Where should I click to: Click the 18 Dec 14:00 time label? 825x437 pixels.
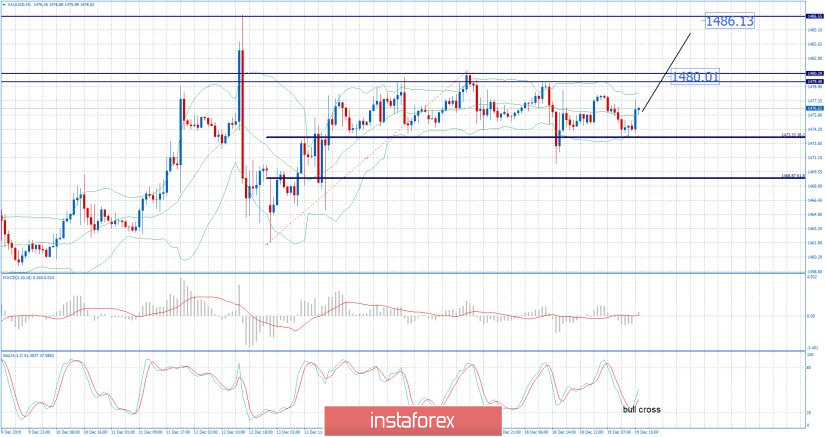point(562,433)
